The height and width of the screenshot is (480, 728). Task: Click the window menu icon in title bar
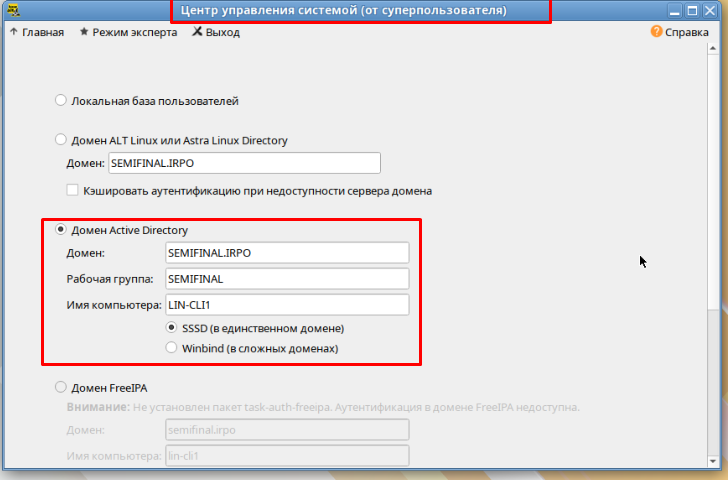pyautogui.click(x=13, y=12)
